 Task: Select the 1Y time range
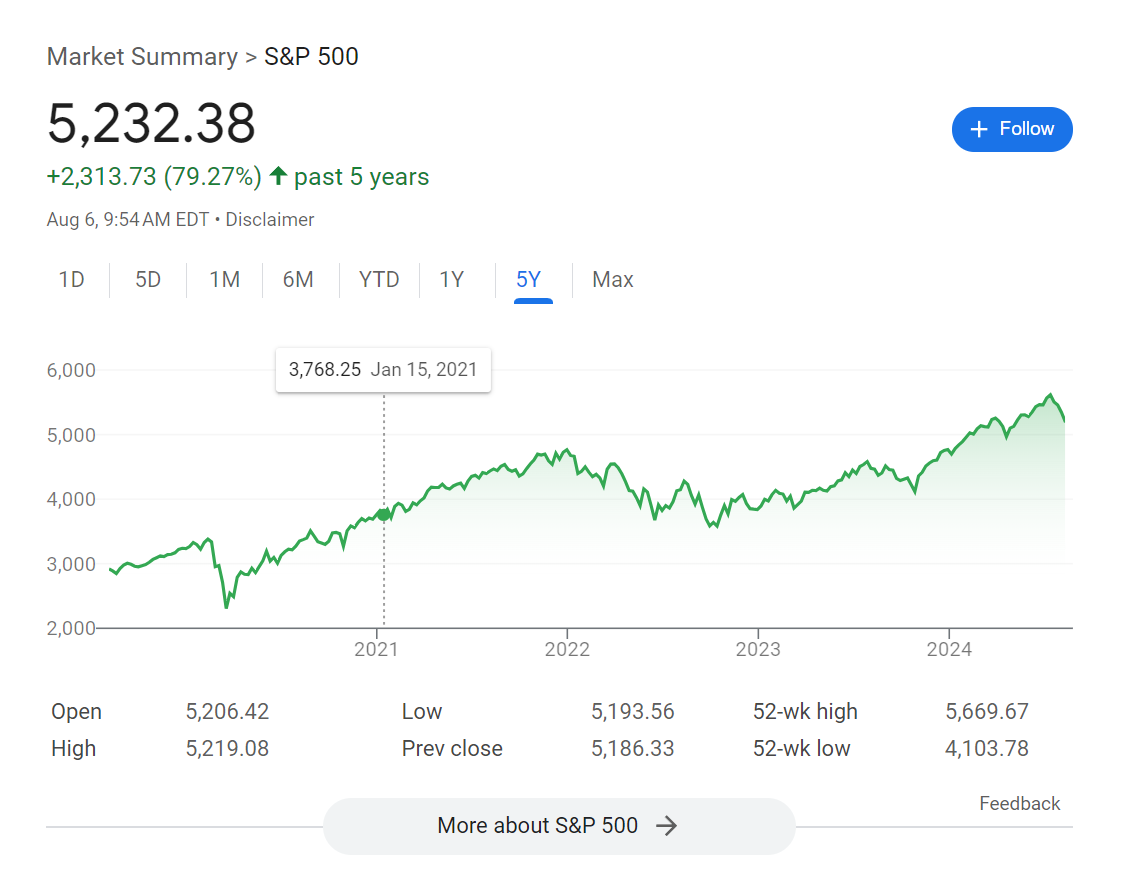click(x=452, y=280)
